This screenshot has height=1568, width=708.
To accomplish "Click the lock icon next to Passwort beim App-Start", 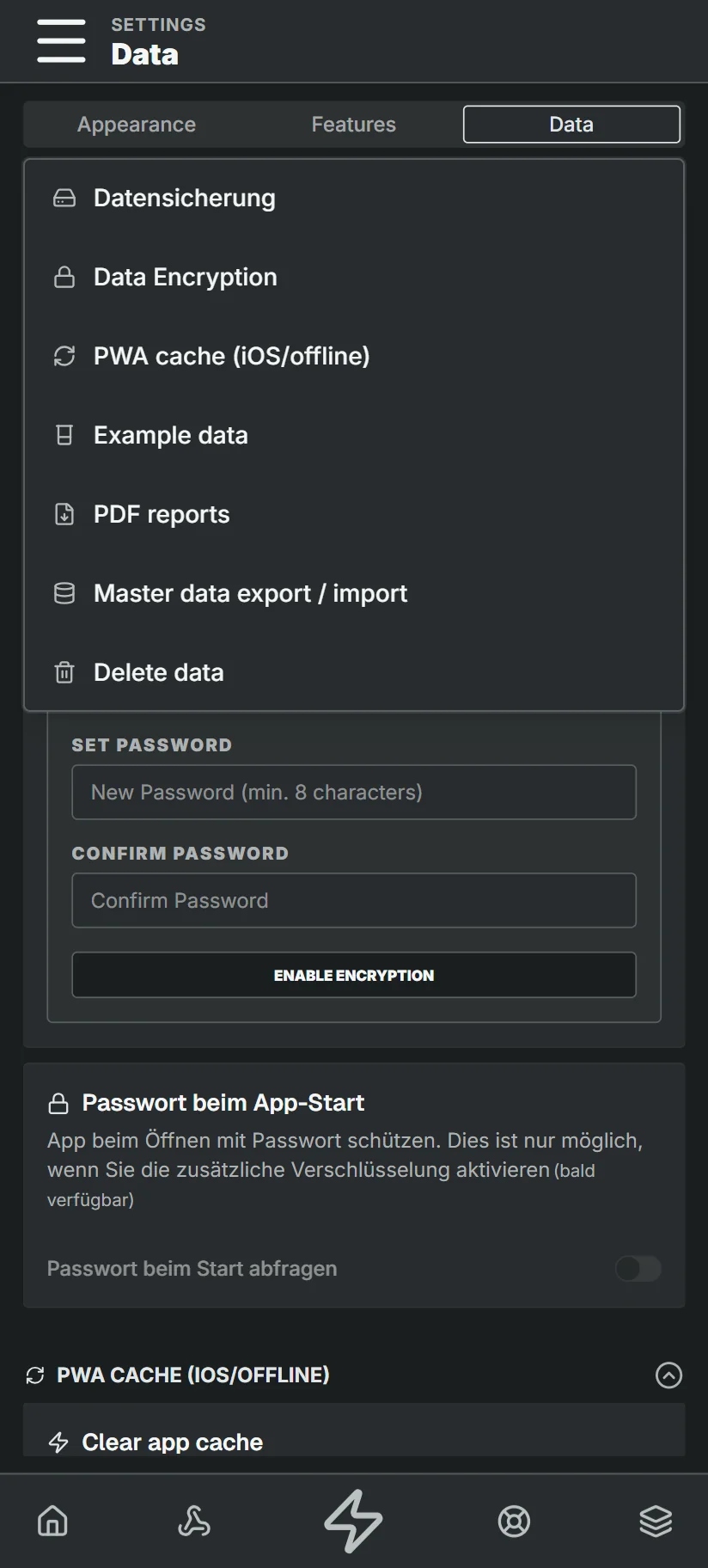I will tap(58, 1103).
